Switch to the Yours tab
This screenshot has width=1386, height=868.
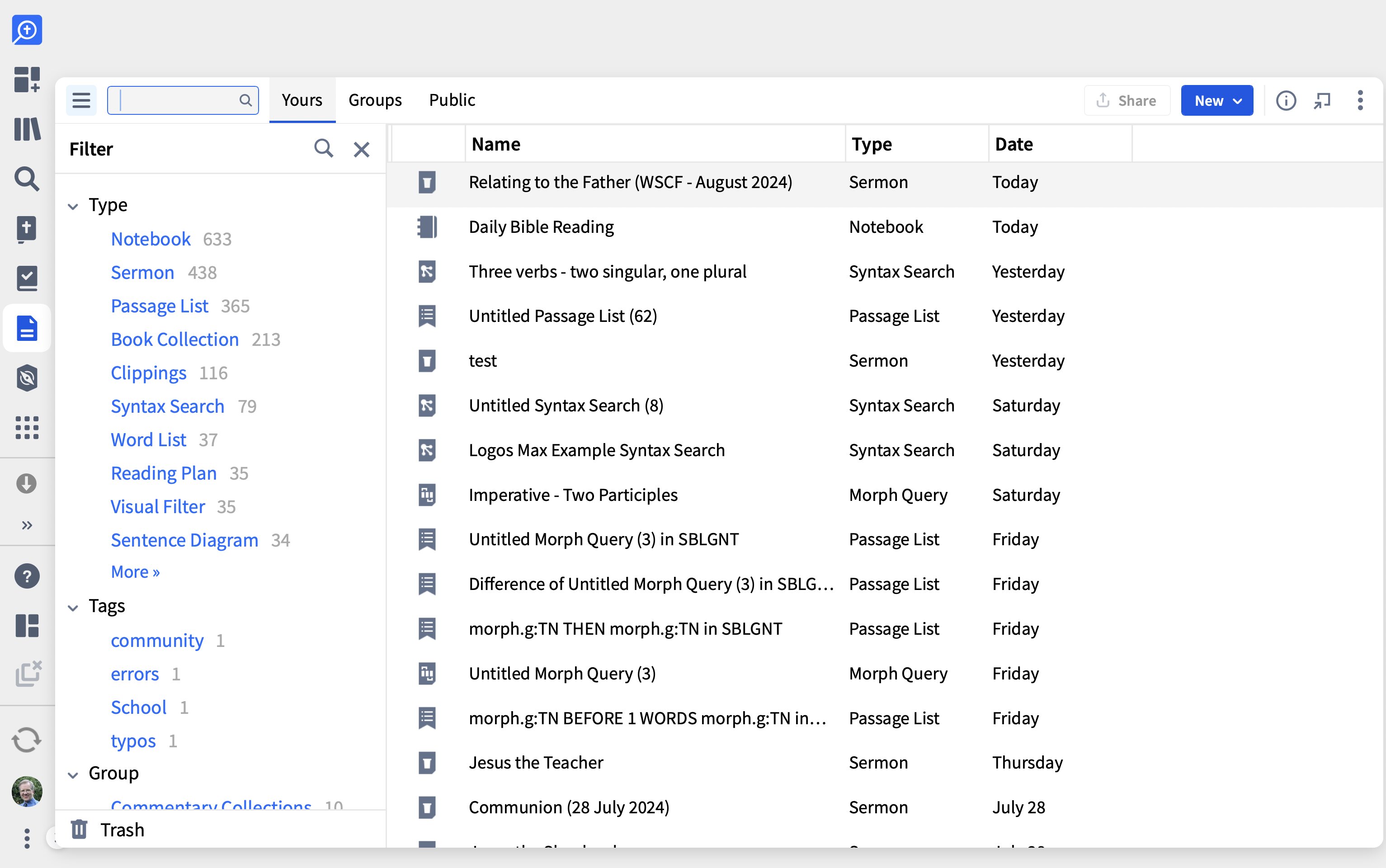tap(302, 100)
